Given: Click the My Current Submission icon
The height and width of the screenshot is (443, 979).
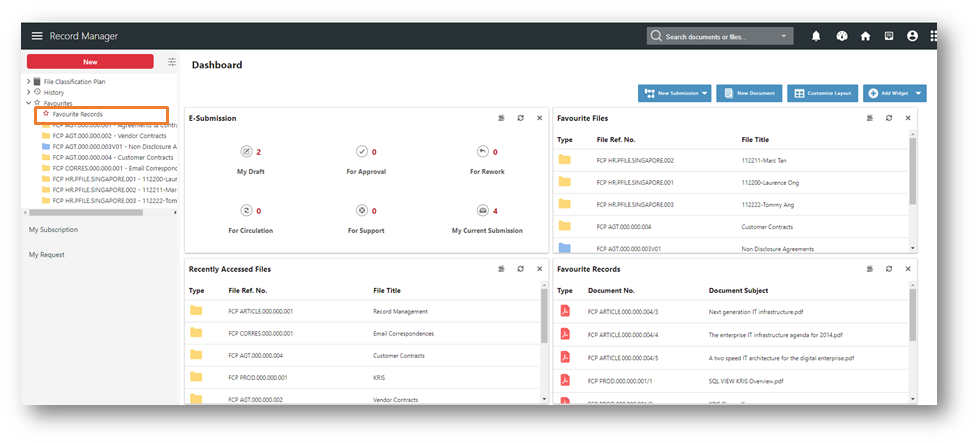Looking at the screenshot, I should pyautogui.click(x=483, y=210).
